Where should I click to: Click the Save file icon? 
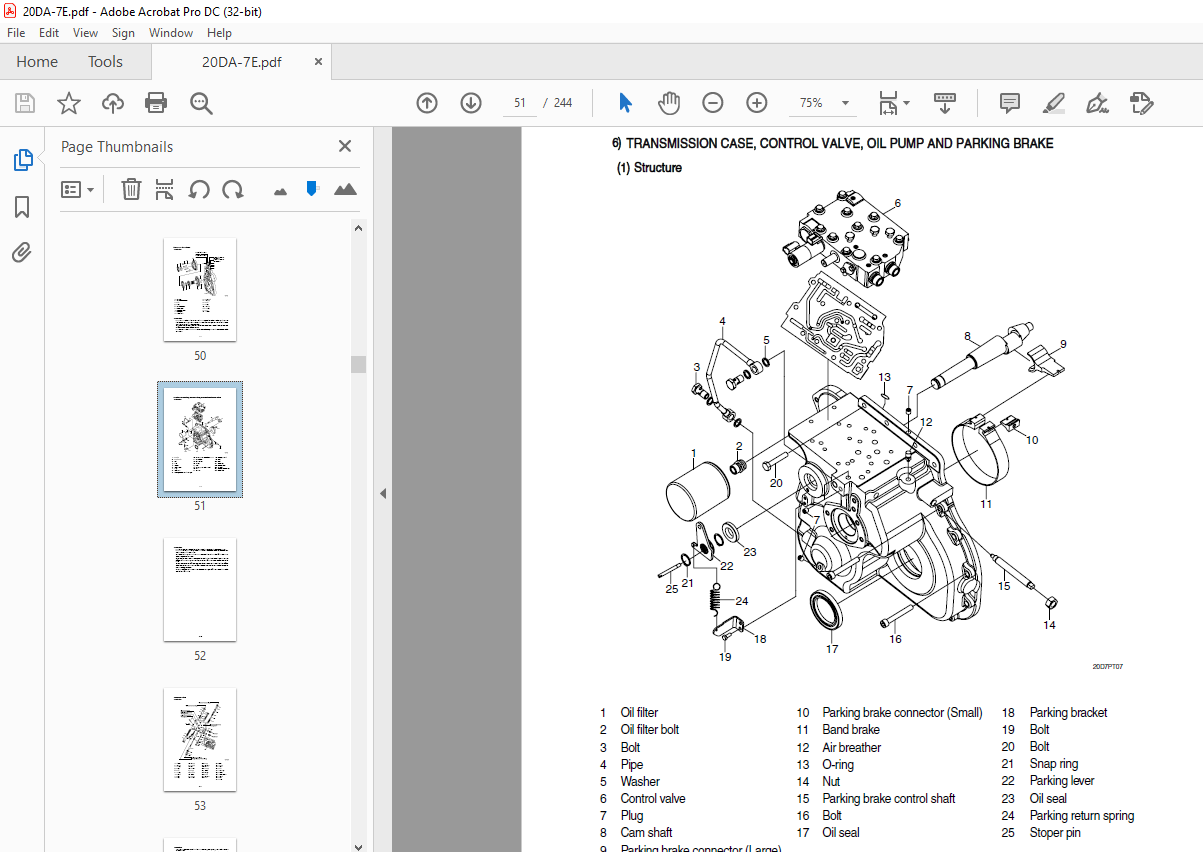(25, 103)
